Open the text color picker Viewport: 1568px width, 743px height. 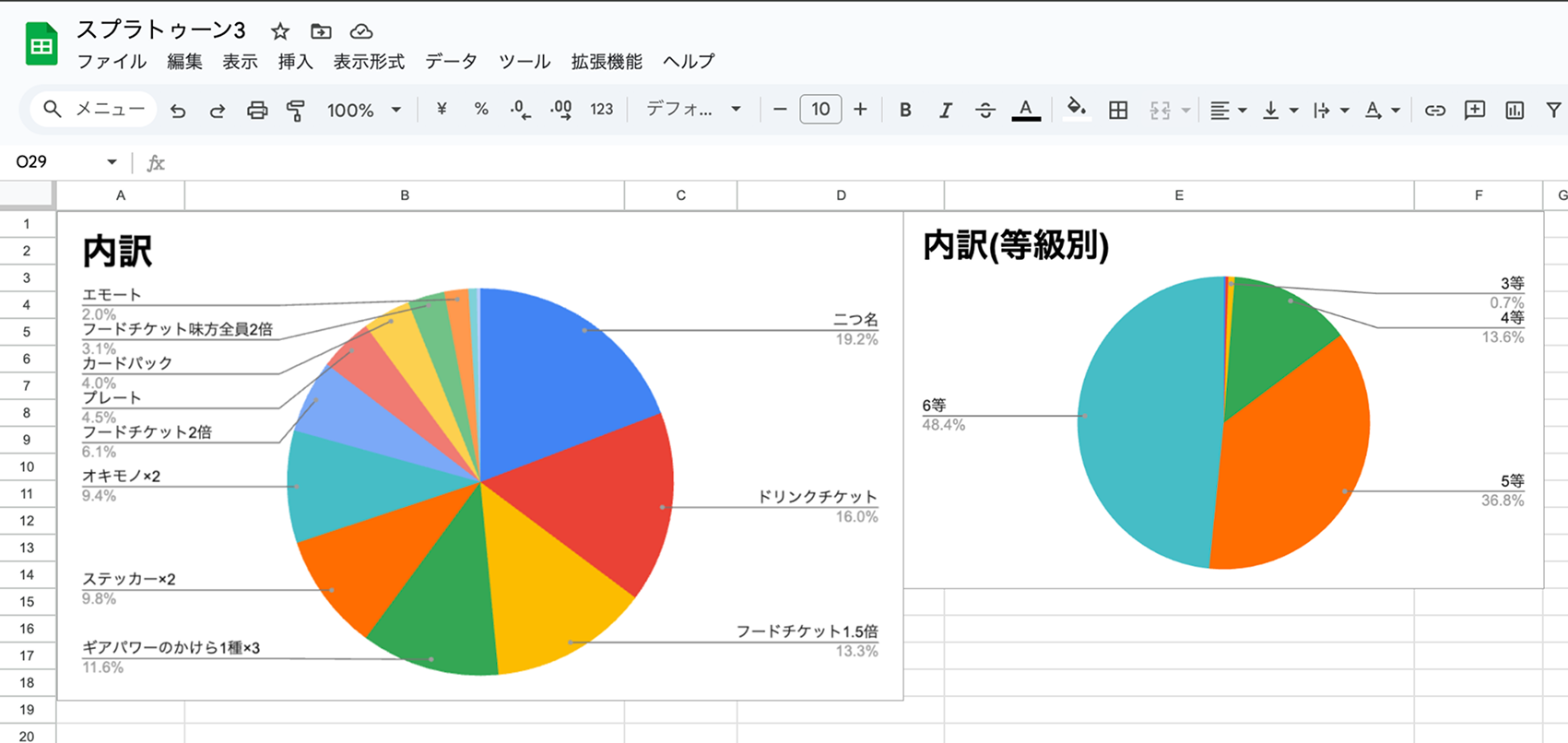click(1026, 110)
